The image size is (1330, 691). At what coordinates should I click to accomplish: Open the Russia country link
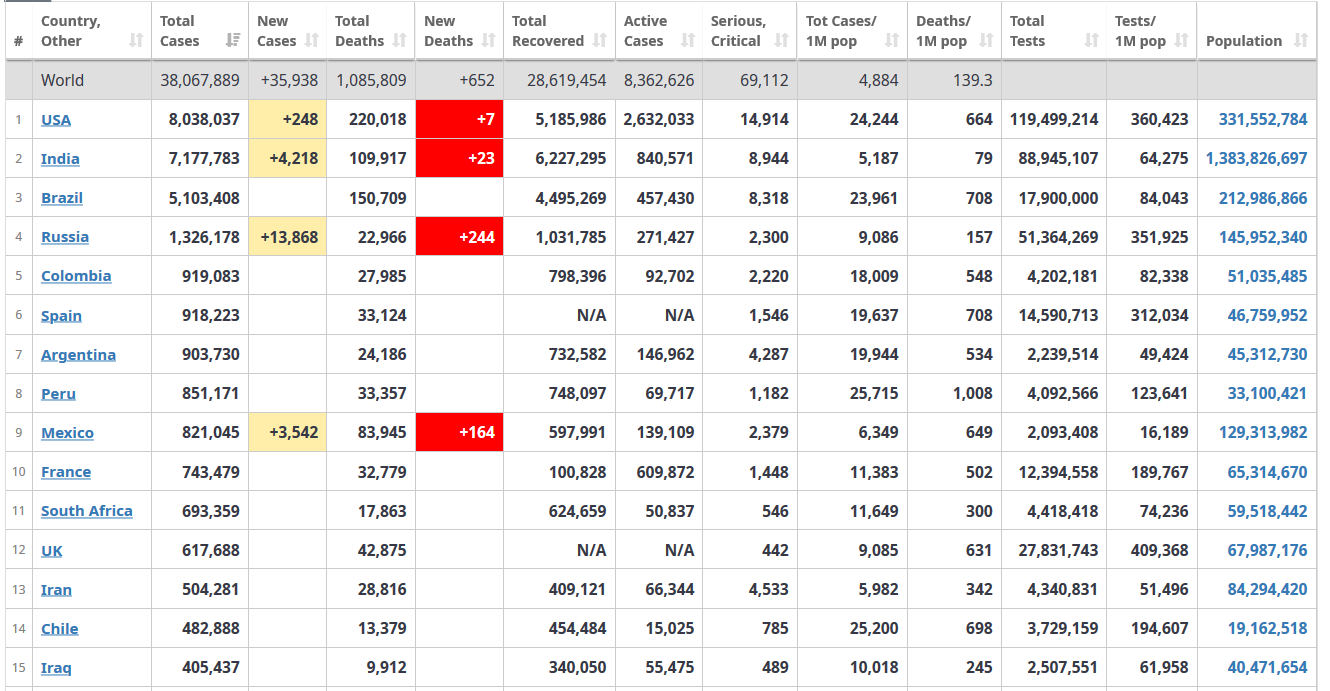click(x=65, y=237)
